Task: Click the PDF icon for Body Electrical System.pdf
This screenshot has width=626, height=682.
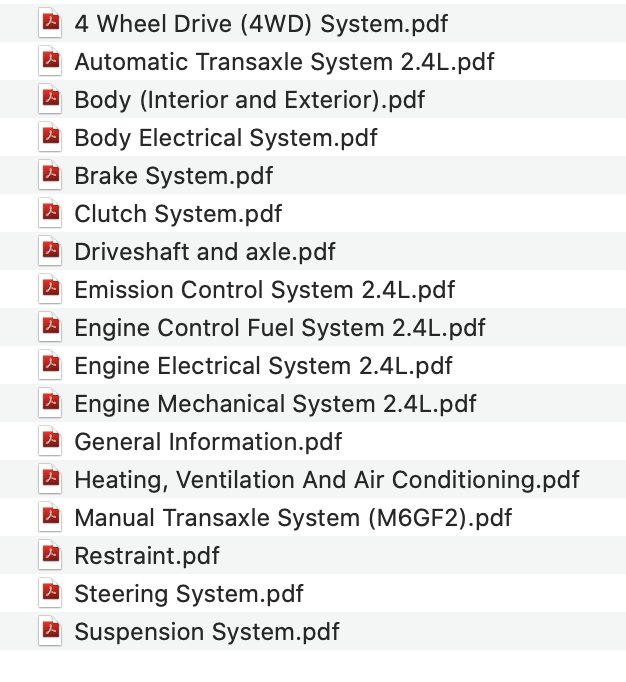Action: (49, 137)
